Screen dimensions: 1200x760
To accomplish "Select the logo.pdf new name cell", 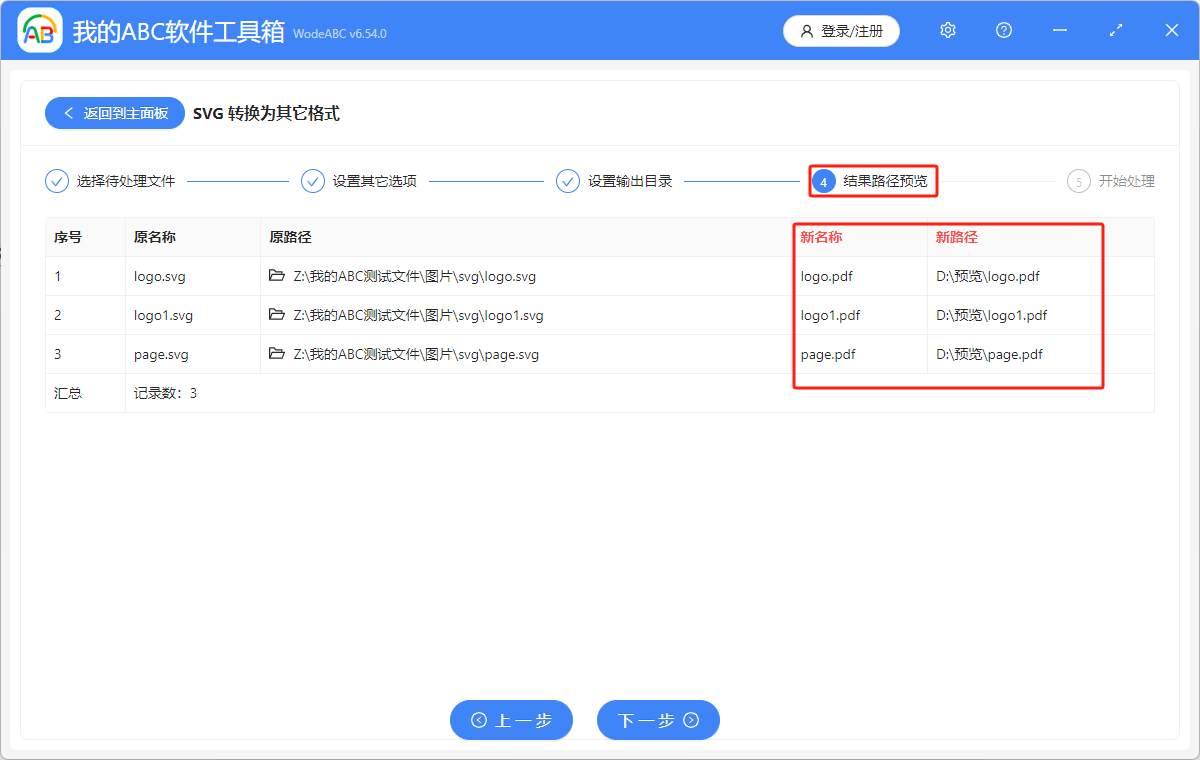I will coord(827,276).
